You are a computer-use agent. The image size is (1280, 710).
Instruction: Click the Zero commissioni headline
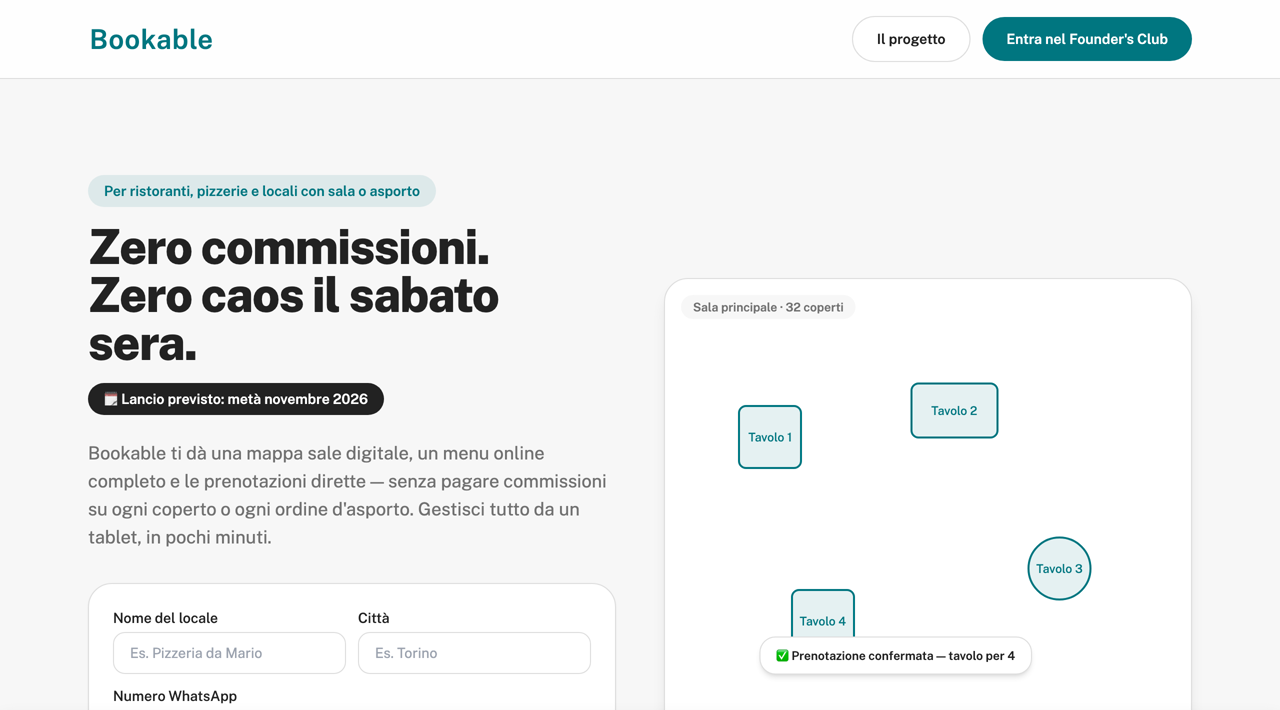click(x=294, y=295)
